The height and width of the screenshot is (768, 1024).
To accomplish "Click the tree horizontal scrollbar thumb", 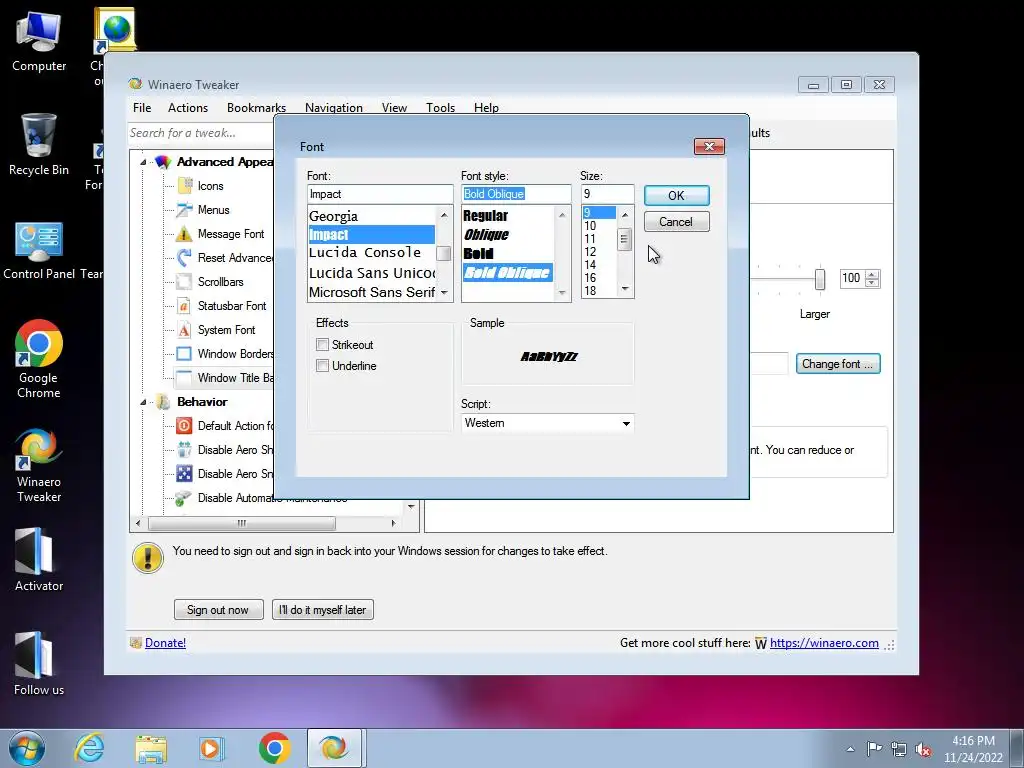I will coord(242,523).
